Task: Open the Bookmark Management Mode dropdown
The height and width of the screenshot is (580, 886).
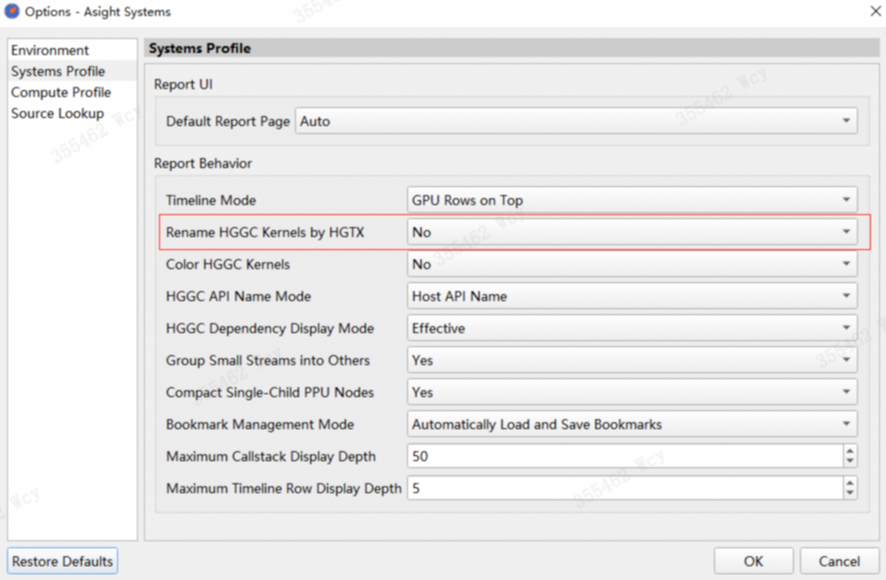Action: [632, 425]
